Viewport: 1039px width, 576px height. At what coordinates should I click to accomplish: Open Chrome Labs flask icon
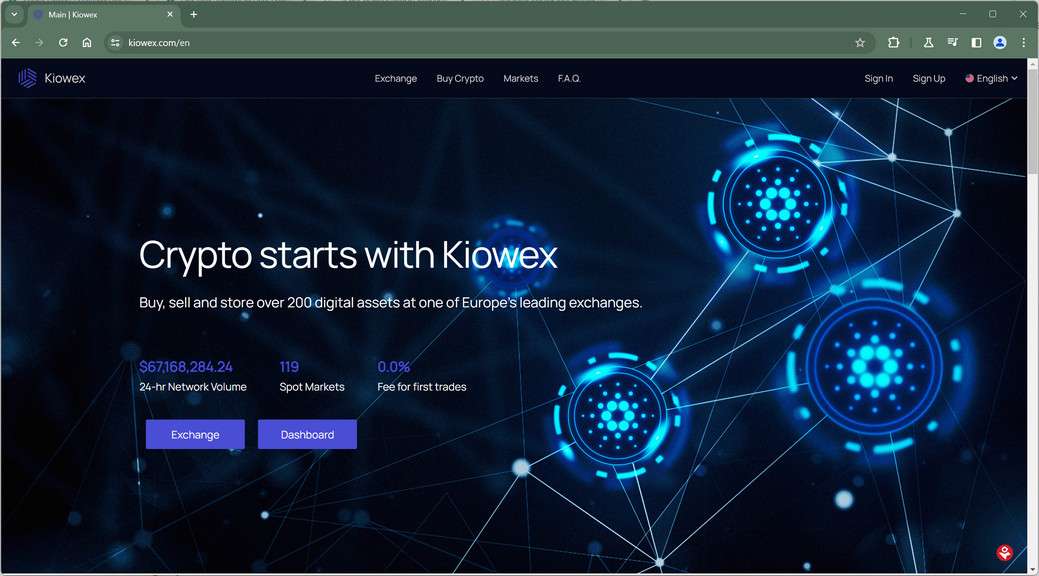928,42
